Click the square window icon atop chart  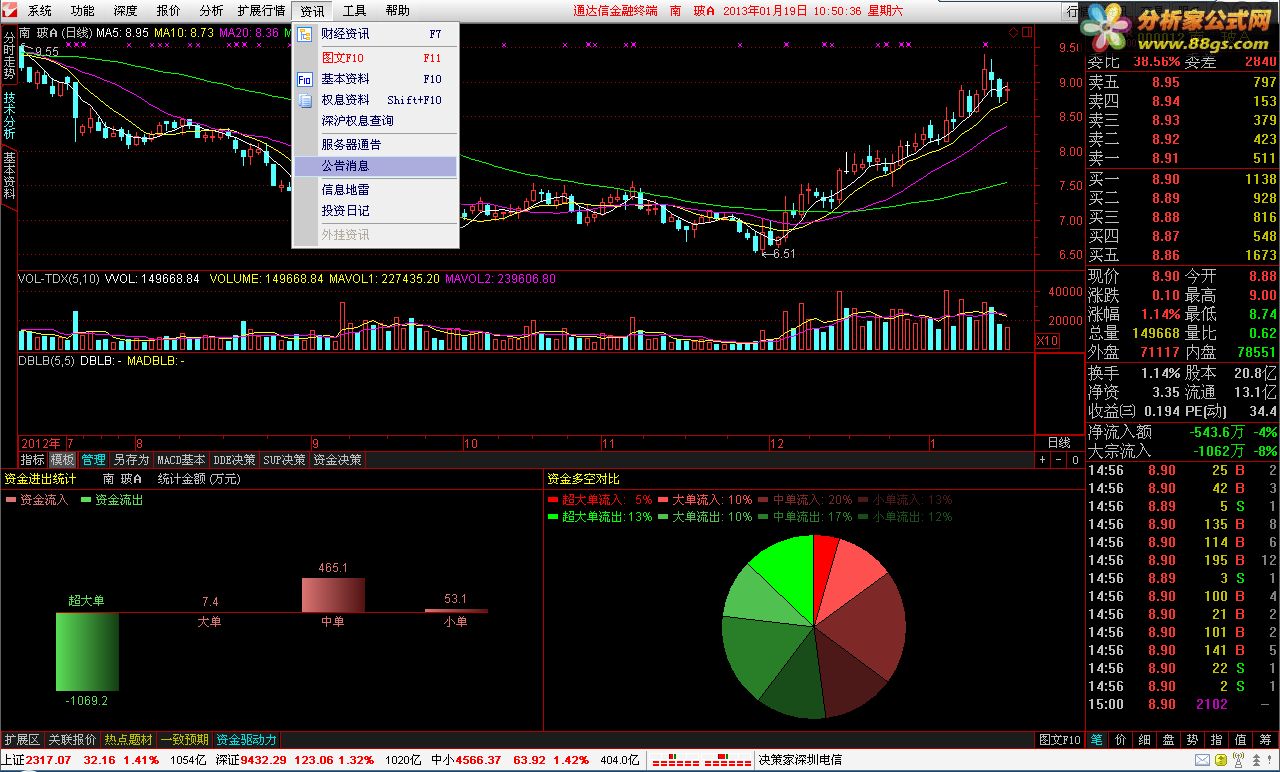pos(1027,33)
